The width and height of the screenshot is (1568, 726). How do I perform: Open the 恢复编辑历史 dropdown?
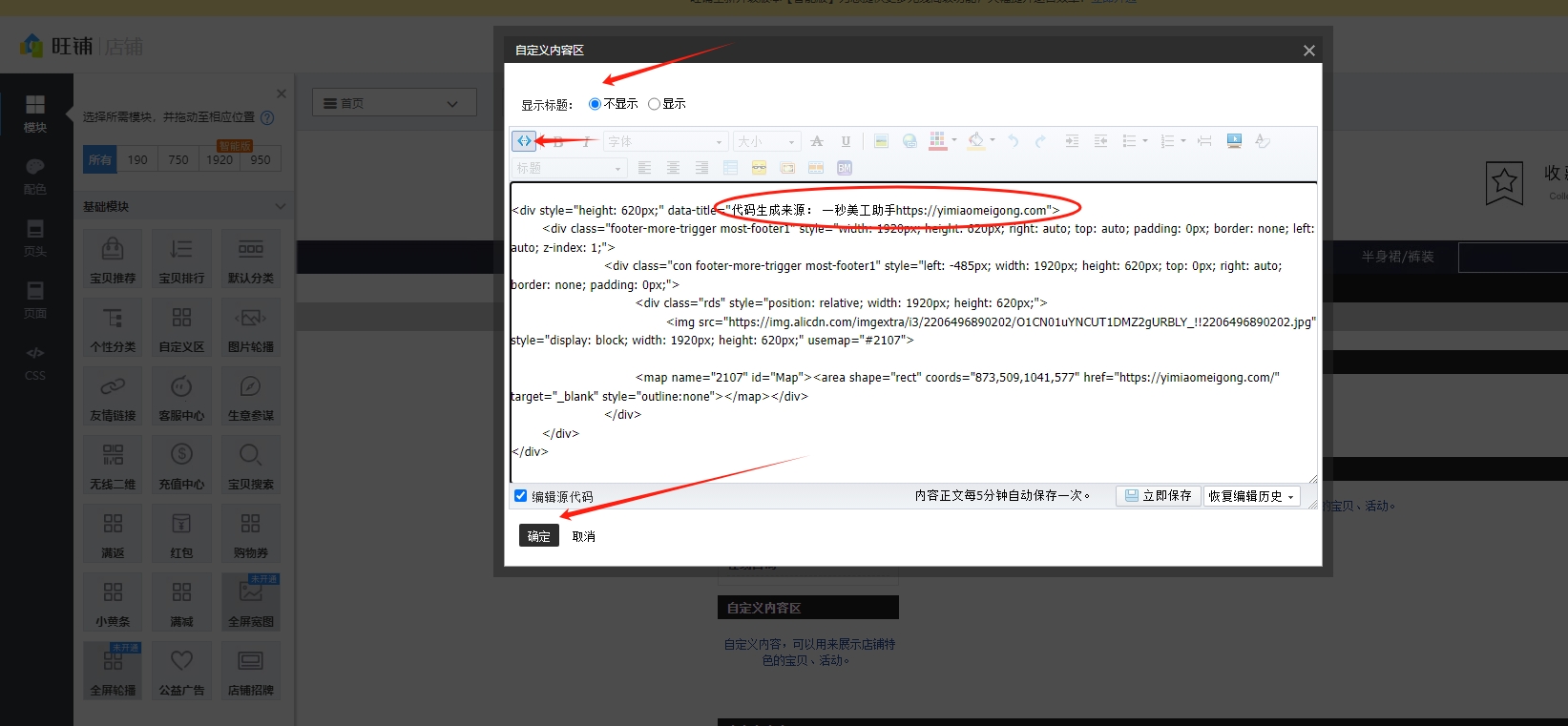point(1251,496)
